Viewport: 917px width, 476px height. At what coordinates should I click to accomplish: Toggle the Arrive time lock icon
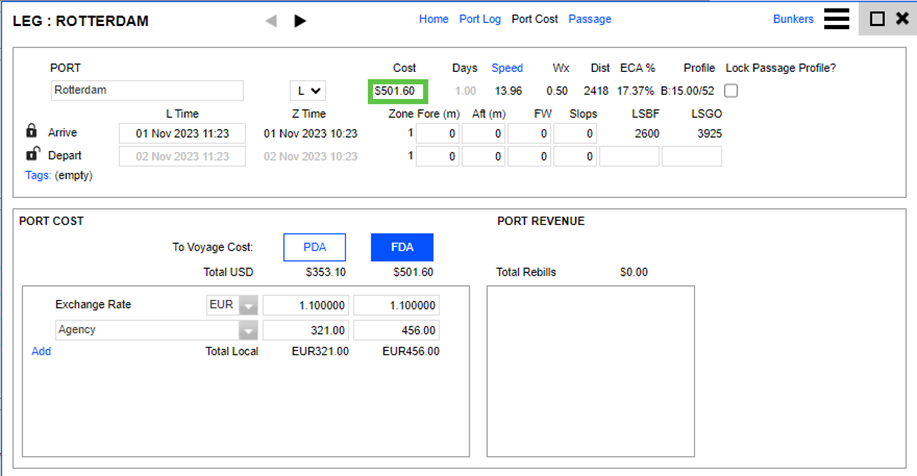[32, 132]
